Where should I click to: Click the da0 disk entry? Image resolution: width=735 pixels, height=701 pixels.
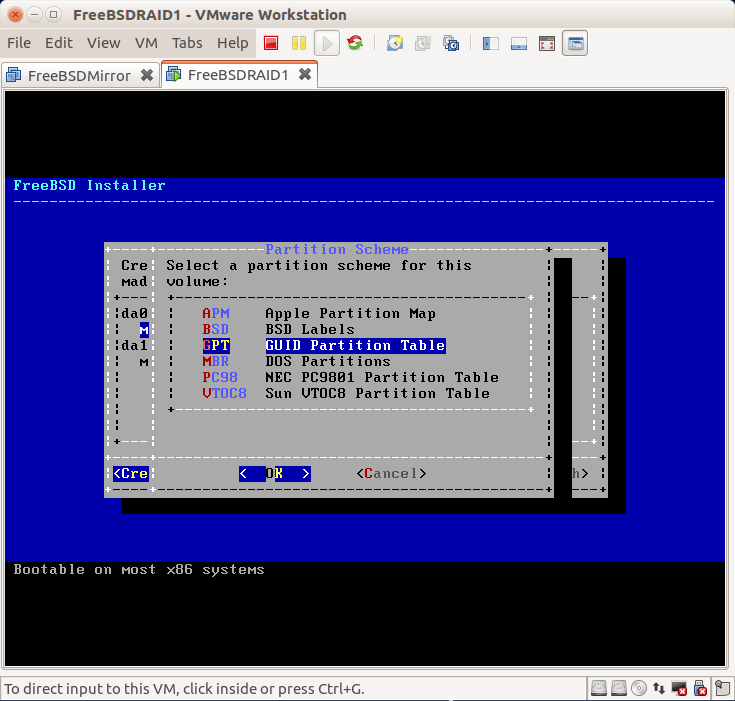pos(135,313)
